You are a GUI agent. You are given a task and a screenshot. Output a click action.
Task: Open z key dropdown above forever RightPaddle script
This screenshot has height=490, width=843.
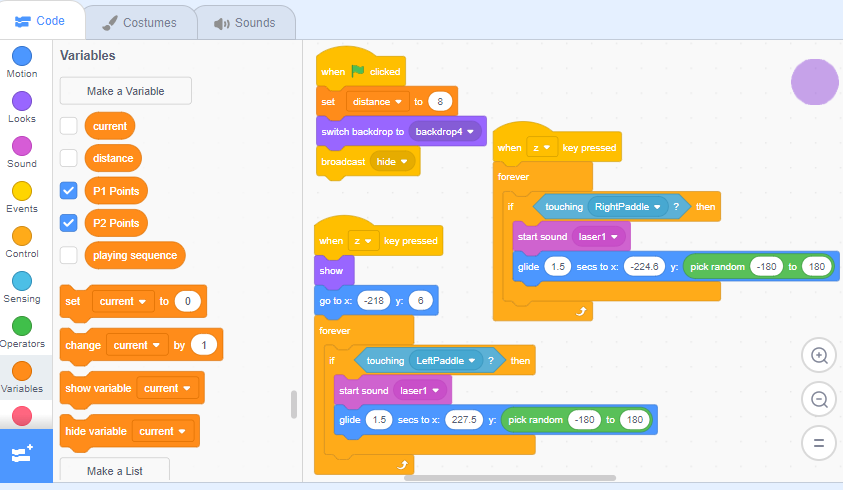(541, 147)
